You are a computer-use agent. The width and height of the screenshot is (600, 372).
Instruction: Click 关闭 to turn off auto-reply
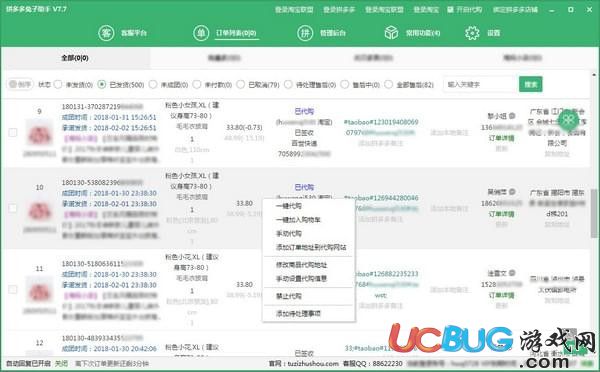point(61,363)
